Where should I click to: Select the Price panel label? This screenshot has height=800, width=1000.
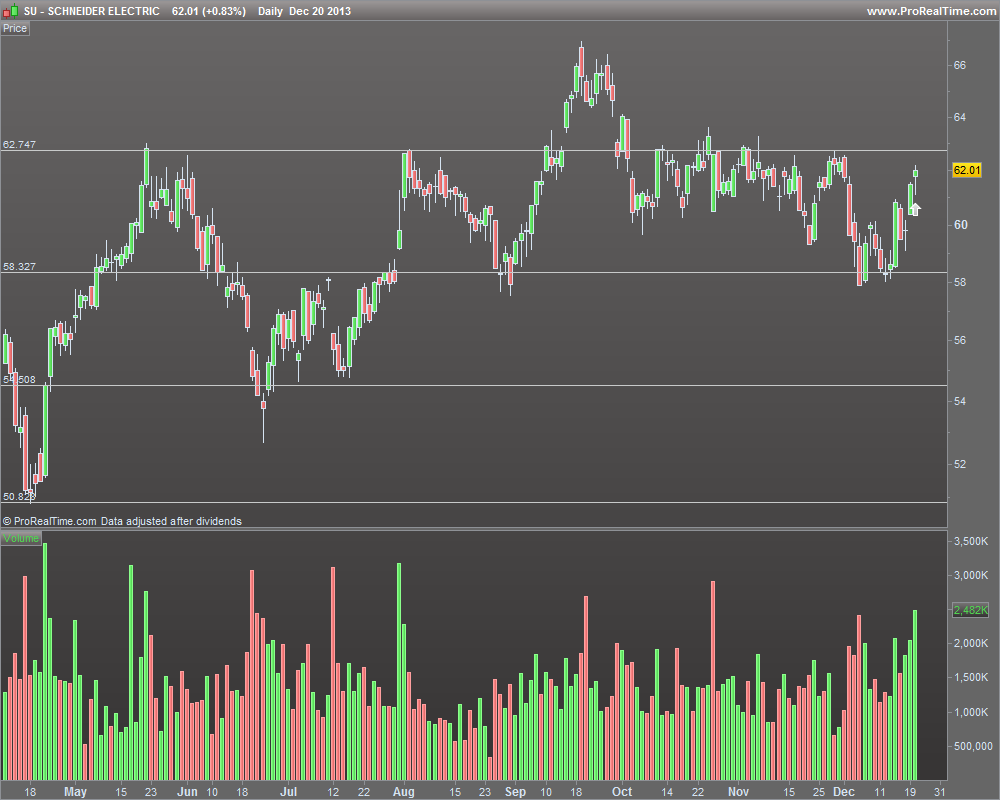pos(15,28)
